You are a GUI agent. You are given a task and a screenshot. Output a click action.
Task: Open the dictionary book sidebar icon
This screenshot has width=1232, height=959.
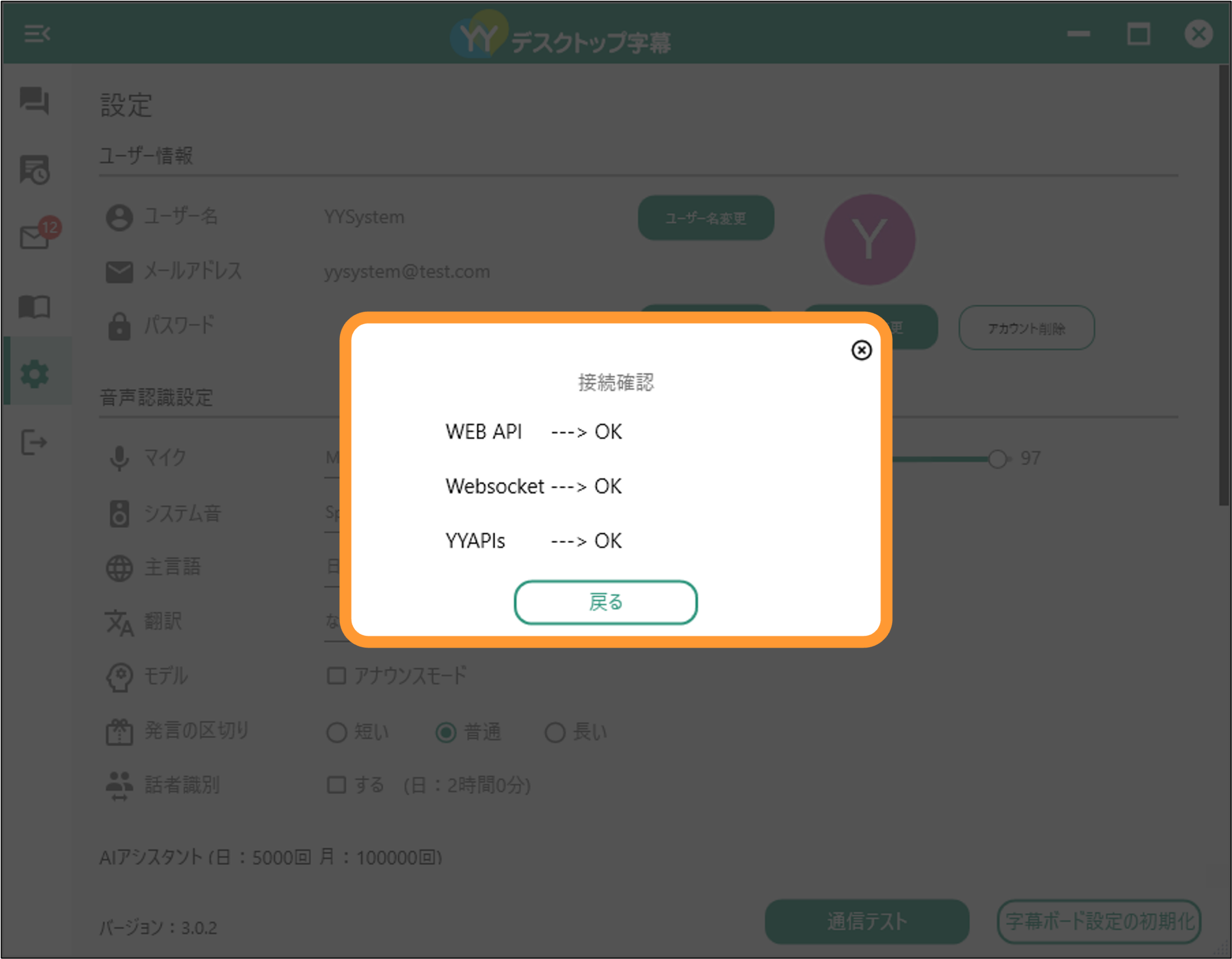pos(35,307)
